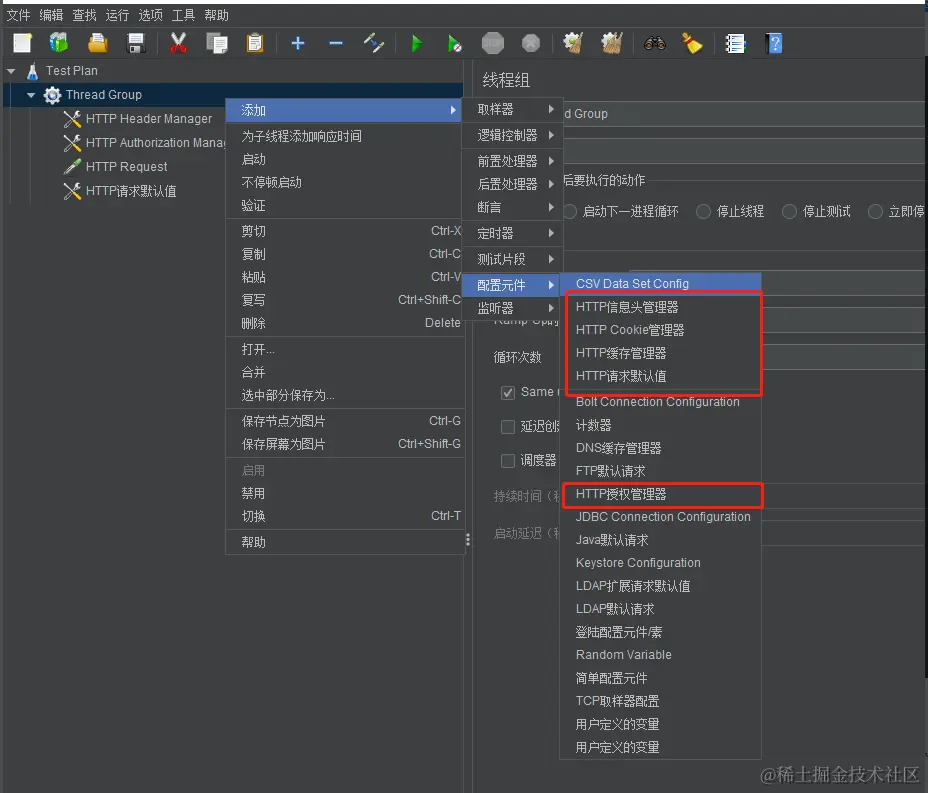Click the Cut scissors icon
928x793 pixels.
tap(178, 43)
